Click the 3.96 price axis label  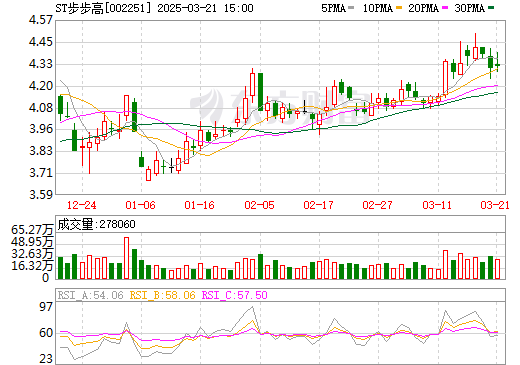coord(41,129)
